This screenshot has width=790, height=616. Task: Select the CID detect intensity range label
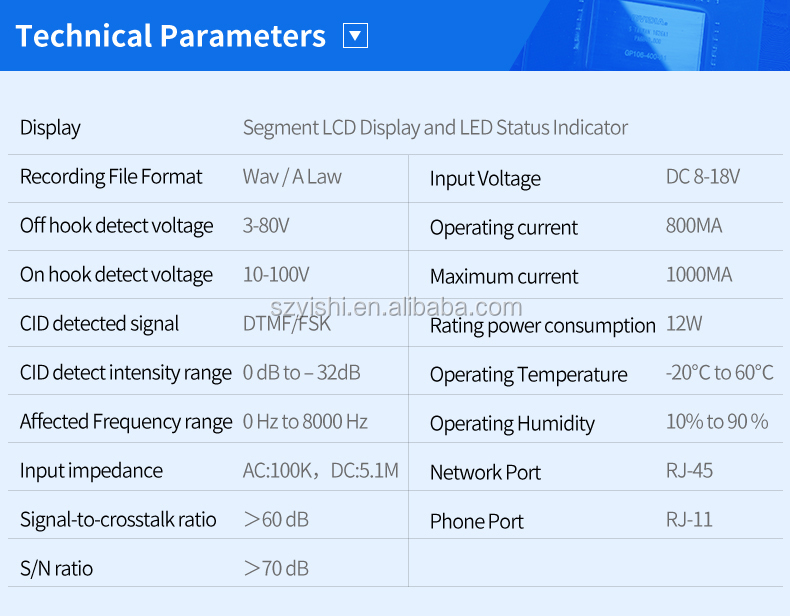[x=125, y=373]
